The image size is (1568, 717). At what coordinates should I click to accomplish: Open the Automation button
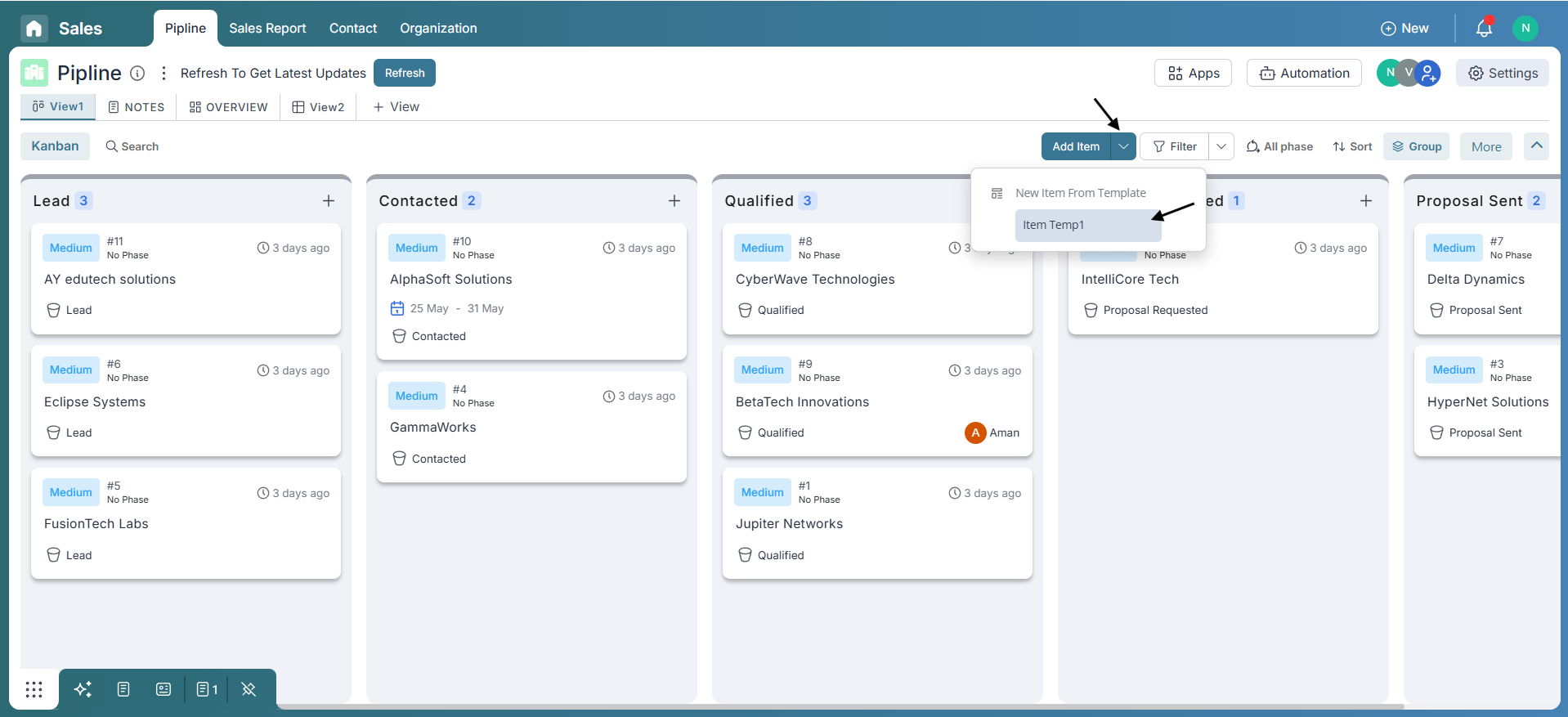[1304, 73]
